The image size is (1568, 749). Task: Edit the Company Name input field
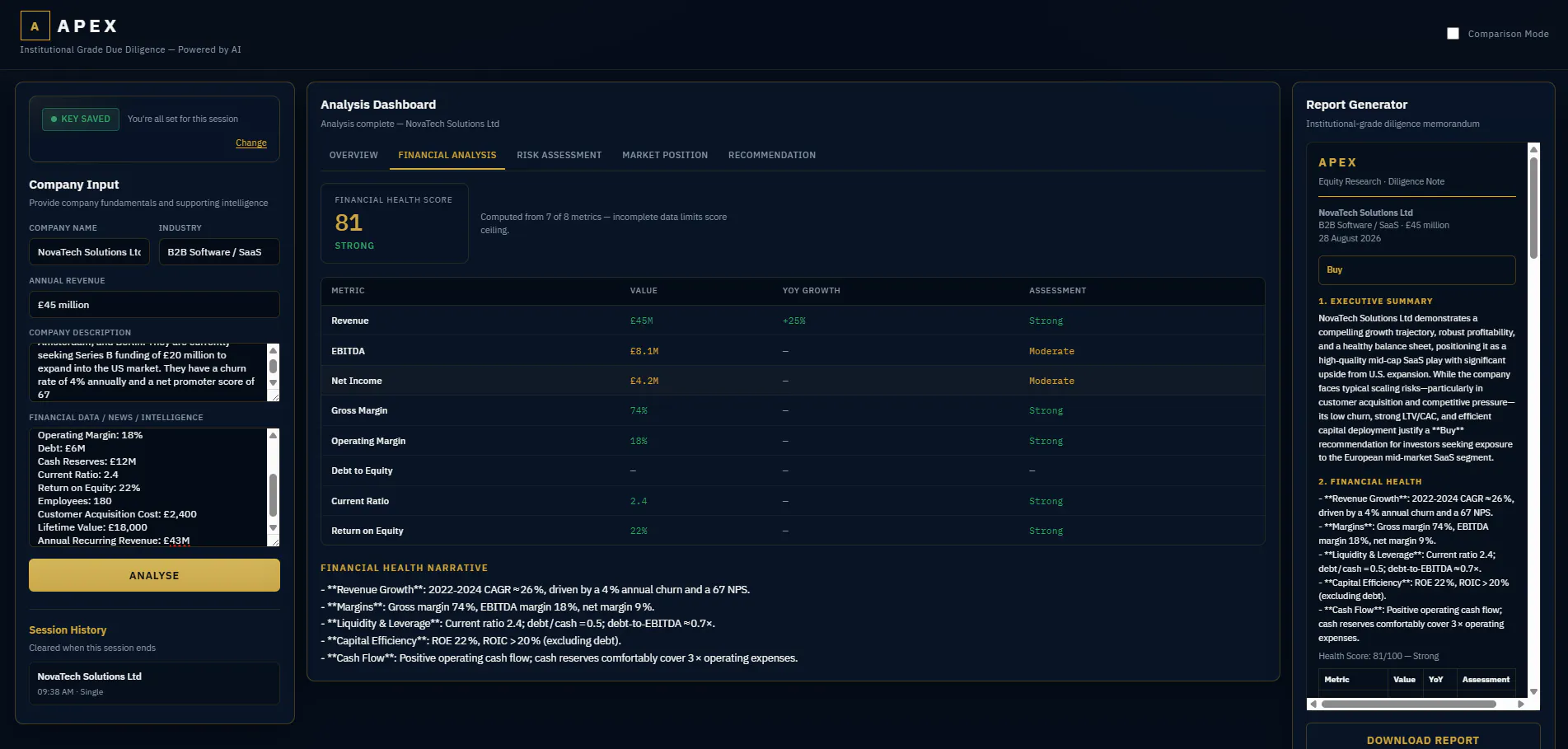pos(89,252)
